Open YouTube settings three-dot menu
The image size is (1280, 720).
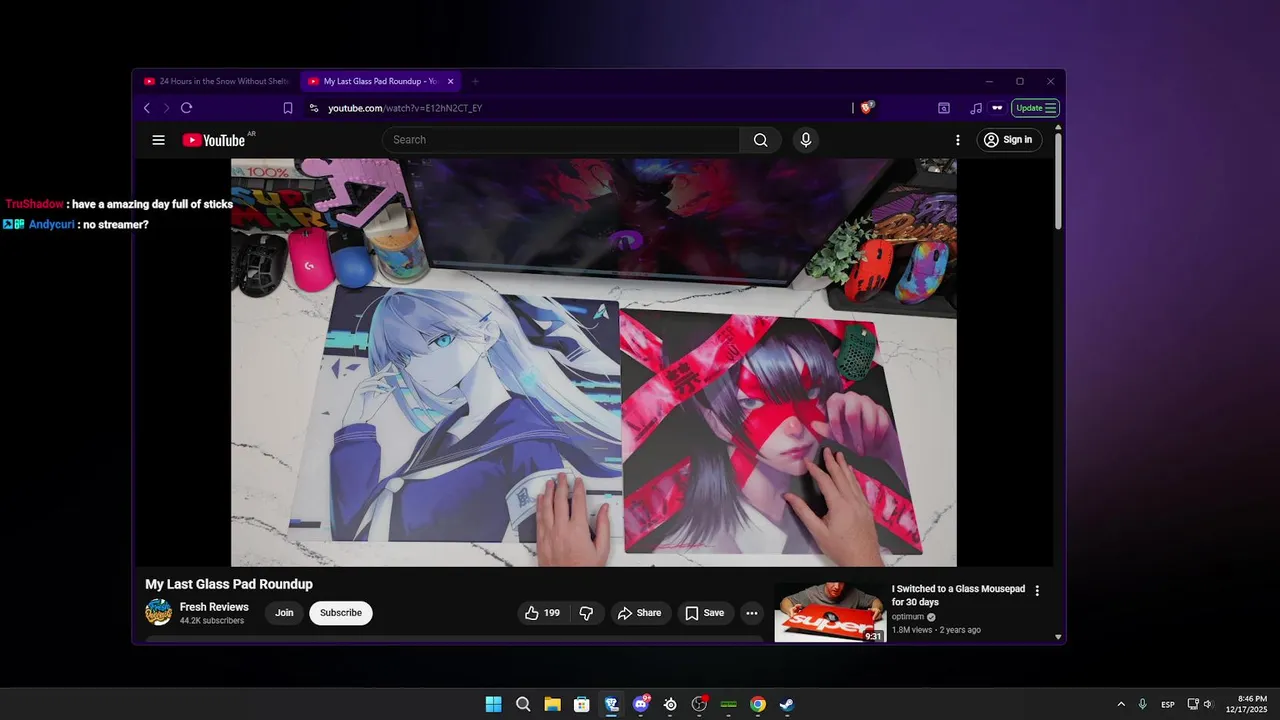(x=957, y=140)
